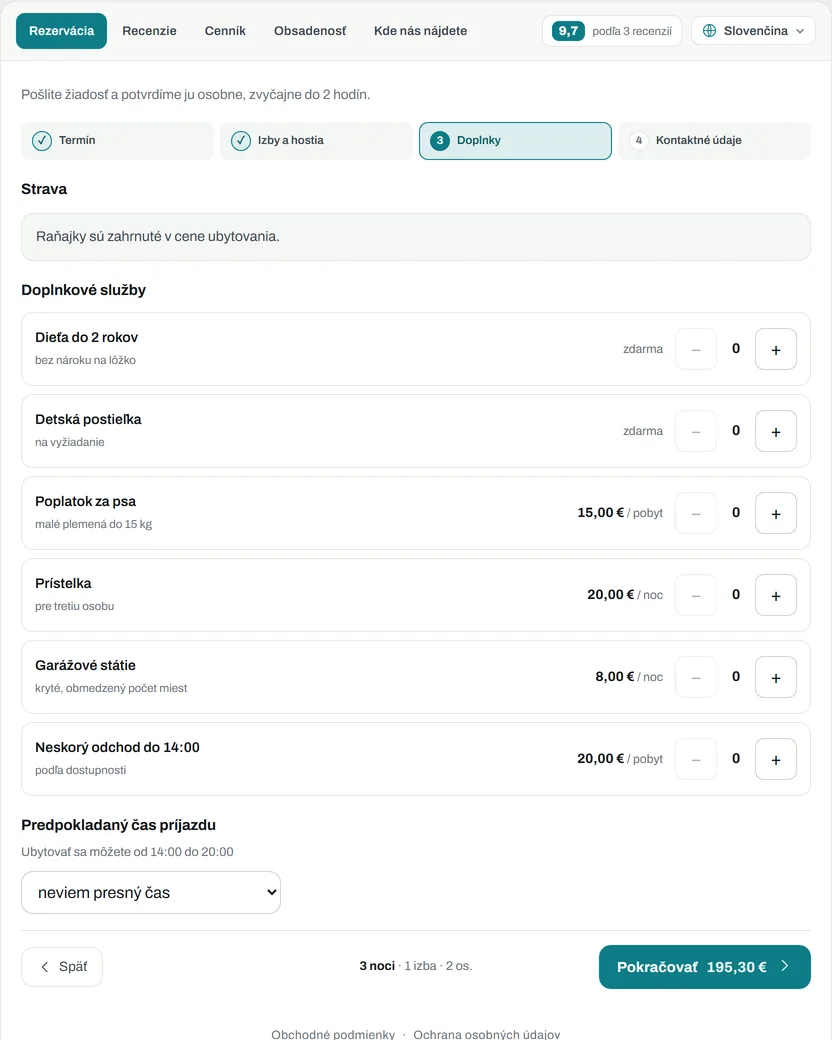Viewport: 832px width, 1040px height.
Task: Remove one Detská postieľka
Action: coord(696,431)
